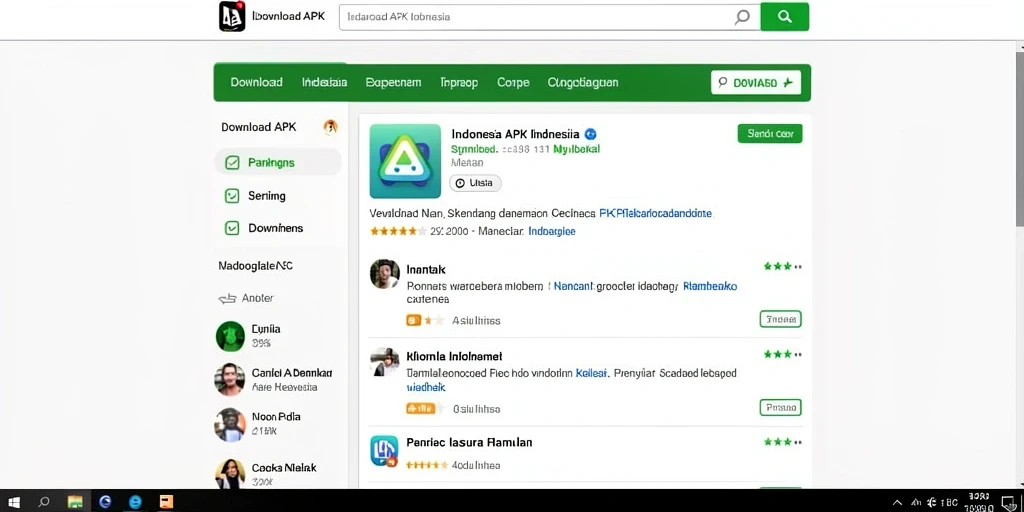Select the Noon Pdia avatar

[x=230, y=424]
